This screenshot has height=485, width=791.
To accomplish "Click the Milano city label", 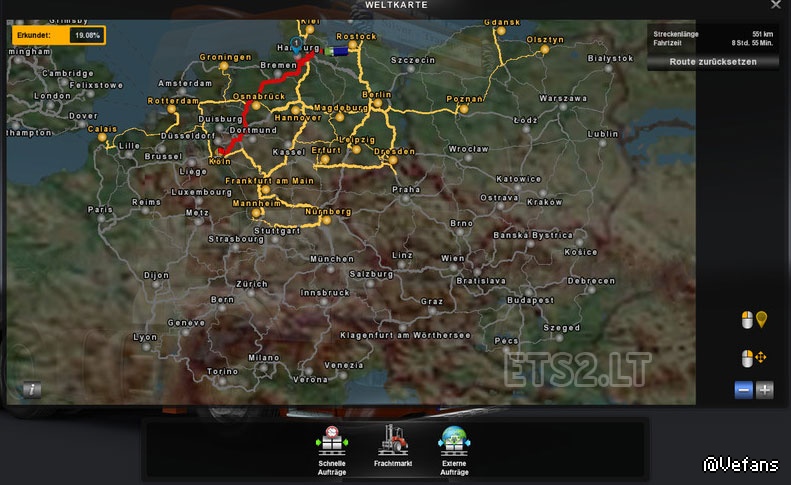I will pyautogui.click(x=264, y=358).
